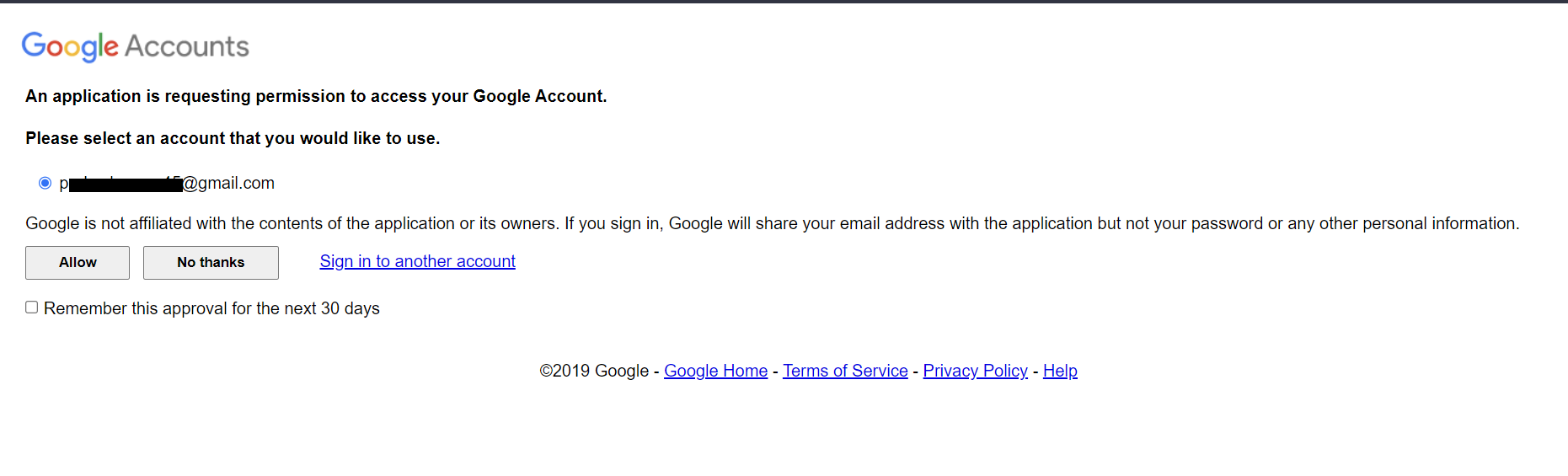Select the gmail.com account radio button
This screenshot has width=1568, height=476.
[45, 183]
